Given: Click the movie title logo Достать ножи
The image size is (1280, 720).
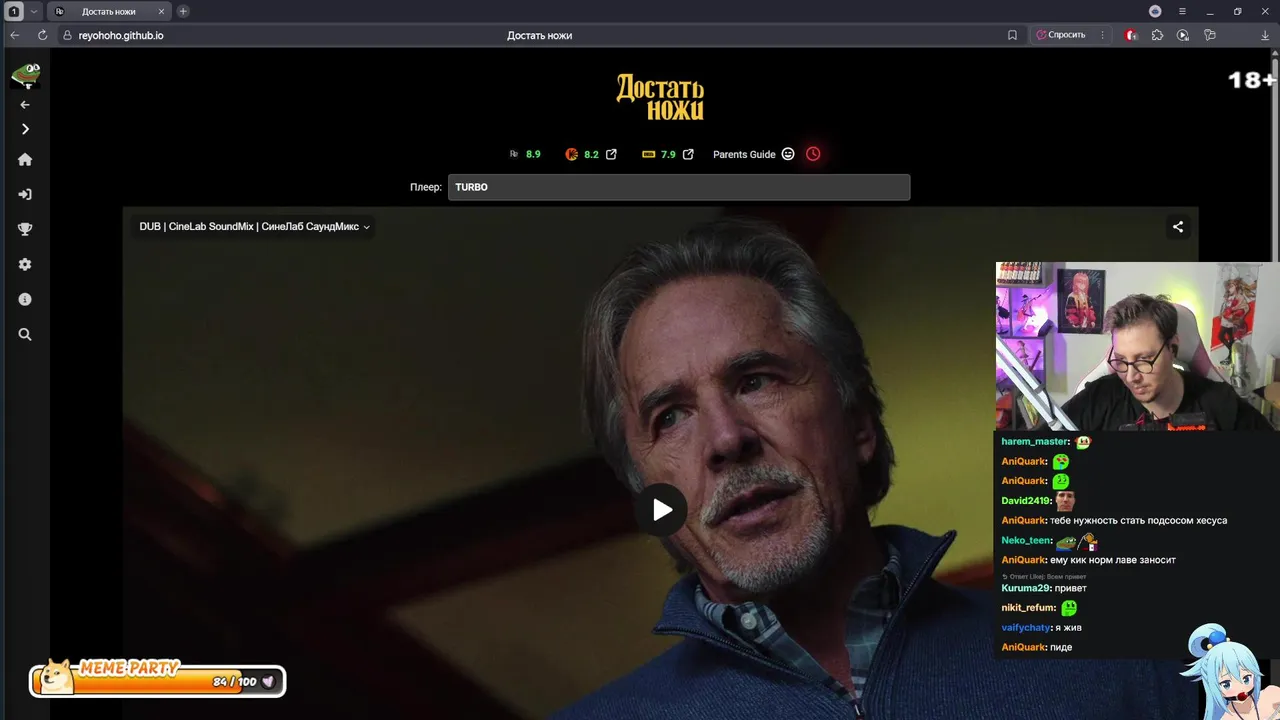Looking at the screenshot, I should coord(660,97).
